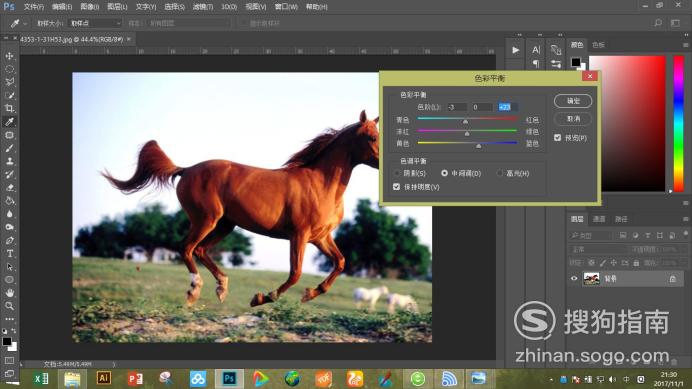Screen dimensions: 692x389
Task: Hide the Background layer with eye icon
Action: point(574,279)
